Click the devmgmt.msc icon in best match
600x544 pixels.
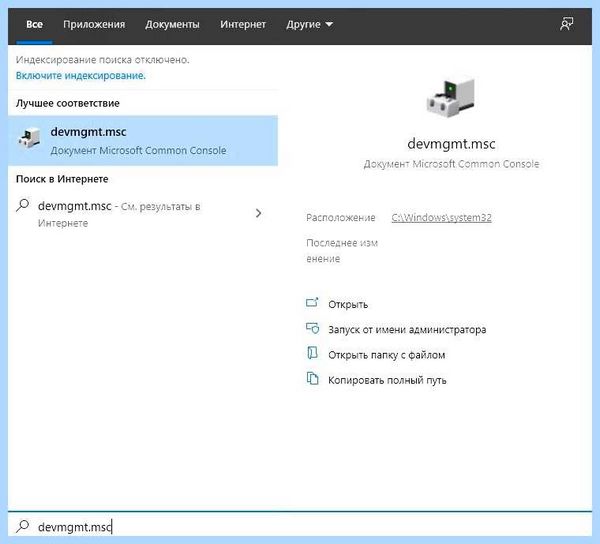29,138
